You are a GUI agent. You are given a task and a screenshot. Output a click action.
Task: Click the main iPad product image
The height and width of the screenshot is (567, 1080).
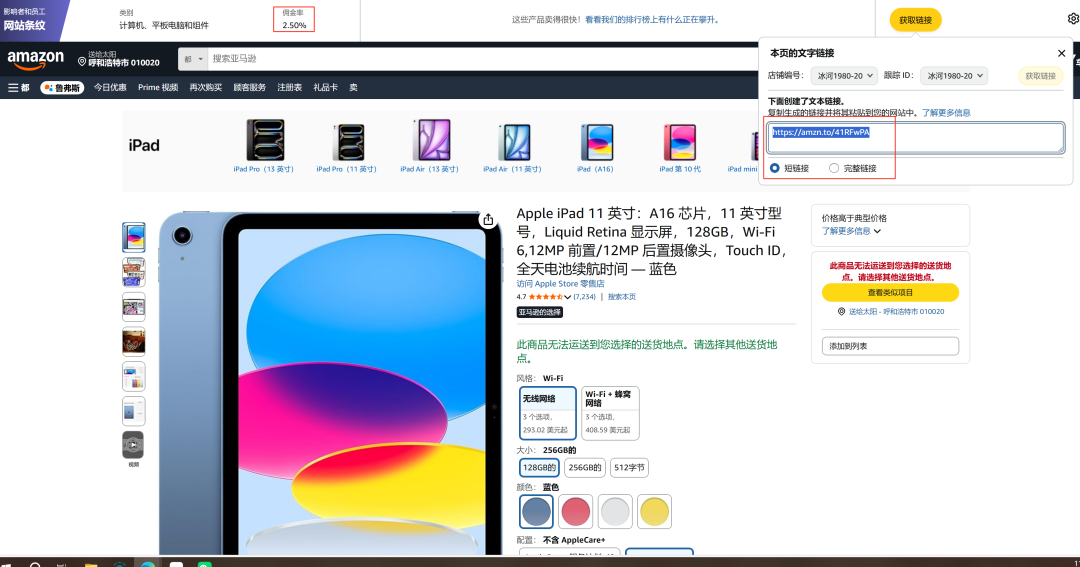click(331, 383)
